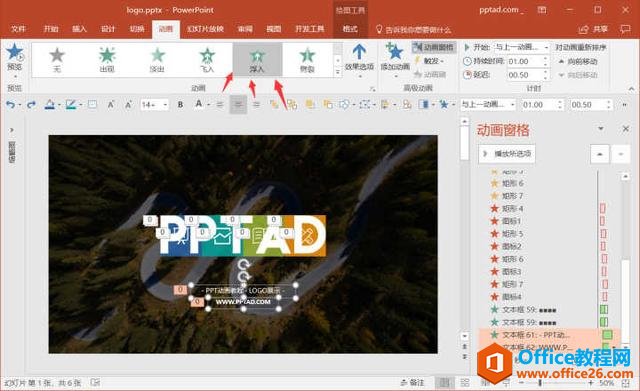Viewport: 640px width, 391px height.
Task: Switch to Slide Sorter view icon
Action: 464,383
